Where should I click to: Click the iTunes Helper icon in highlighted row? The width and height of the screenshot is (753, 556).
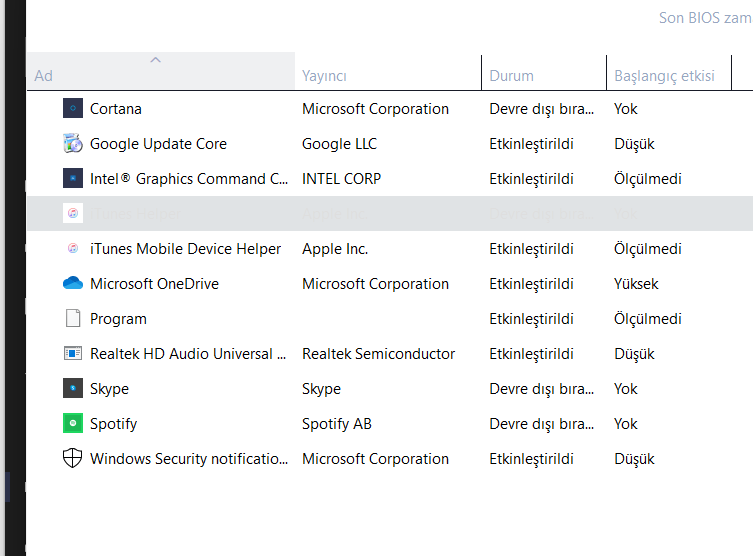coord(73,213)
